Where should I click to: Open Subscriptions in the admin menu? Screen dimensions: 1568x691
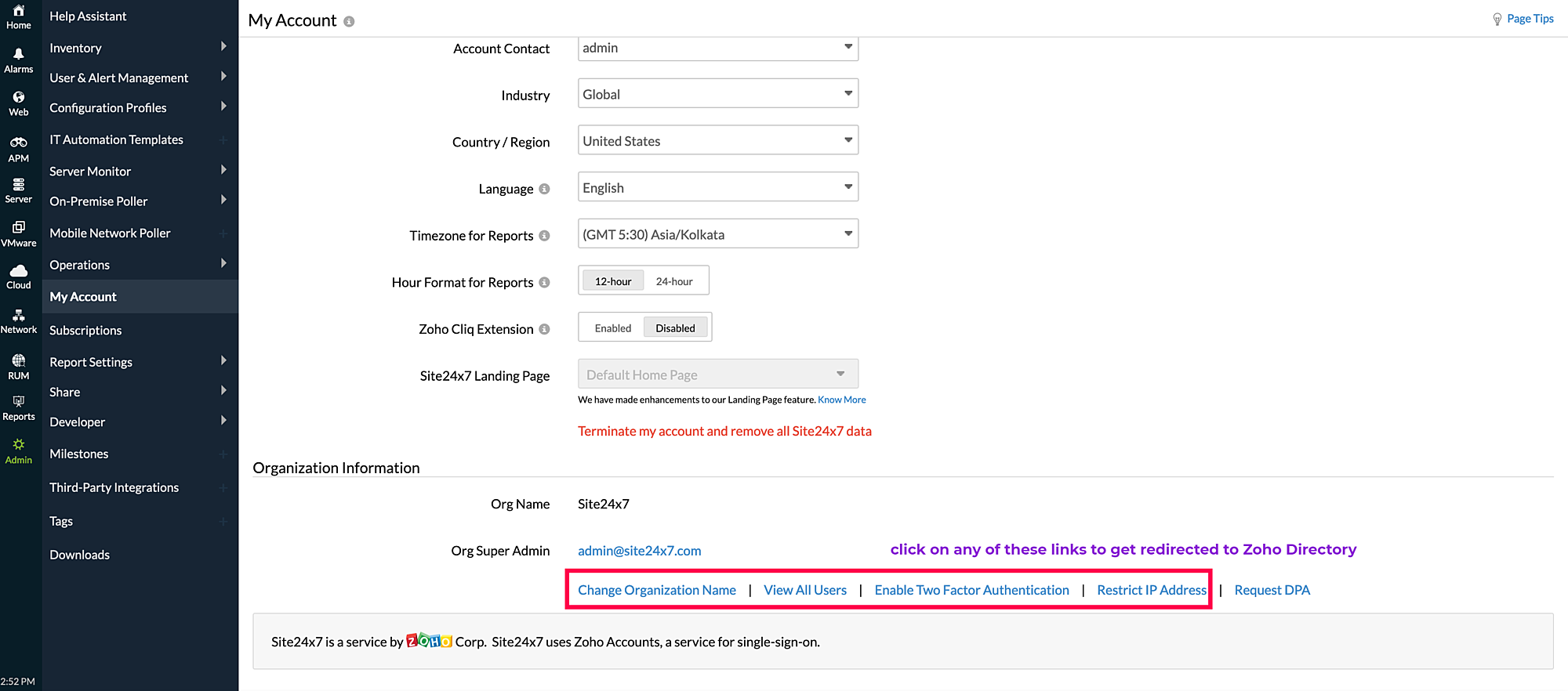coord(85,331)
